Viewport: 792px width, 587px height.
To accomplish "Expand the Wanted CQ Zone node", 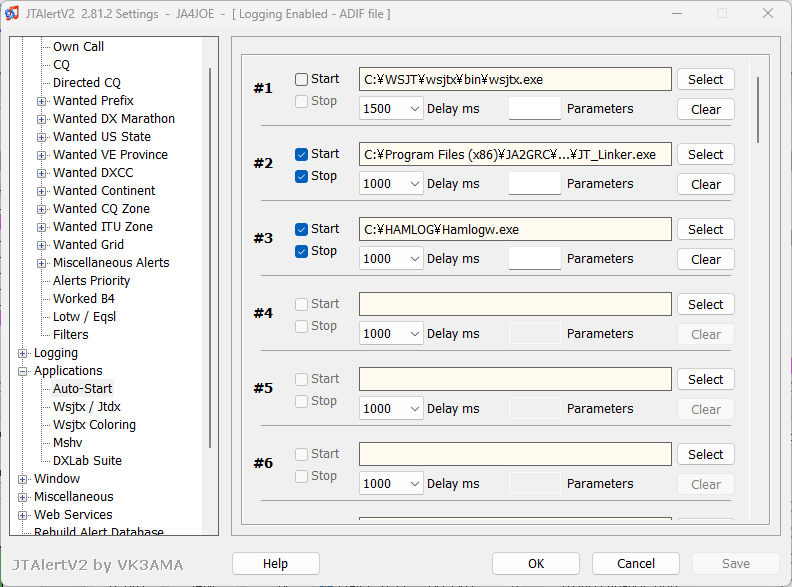I will click(x=41, y=209).
